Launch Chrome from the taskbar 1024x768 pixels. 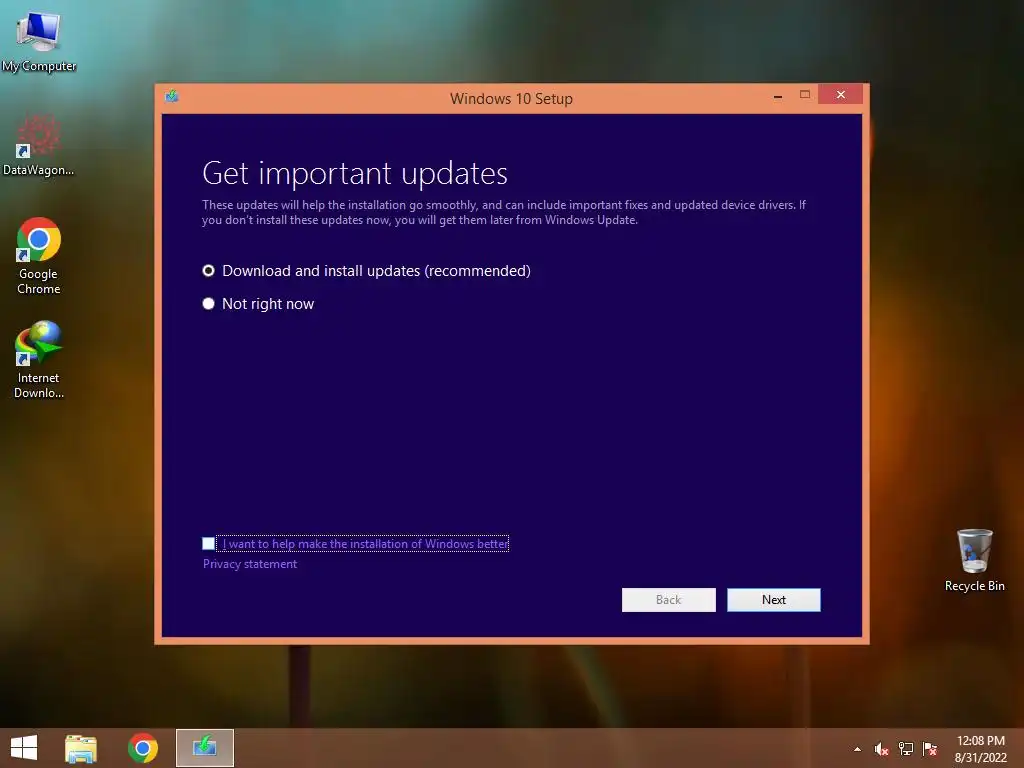pos(143,748)
